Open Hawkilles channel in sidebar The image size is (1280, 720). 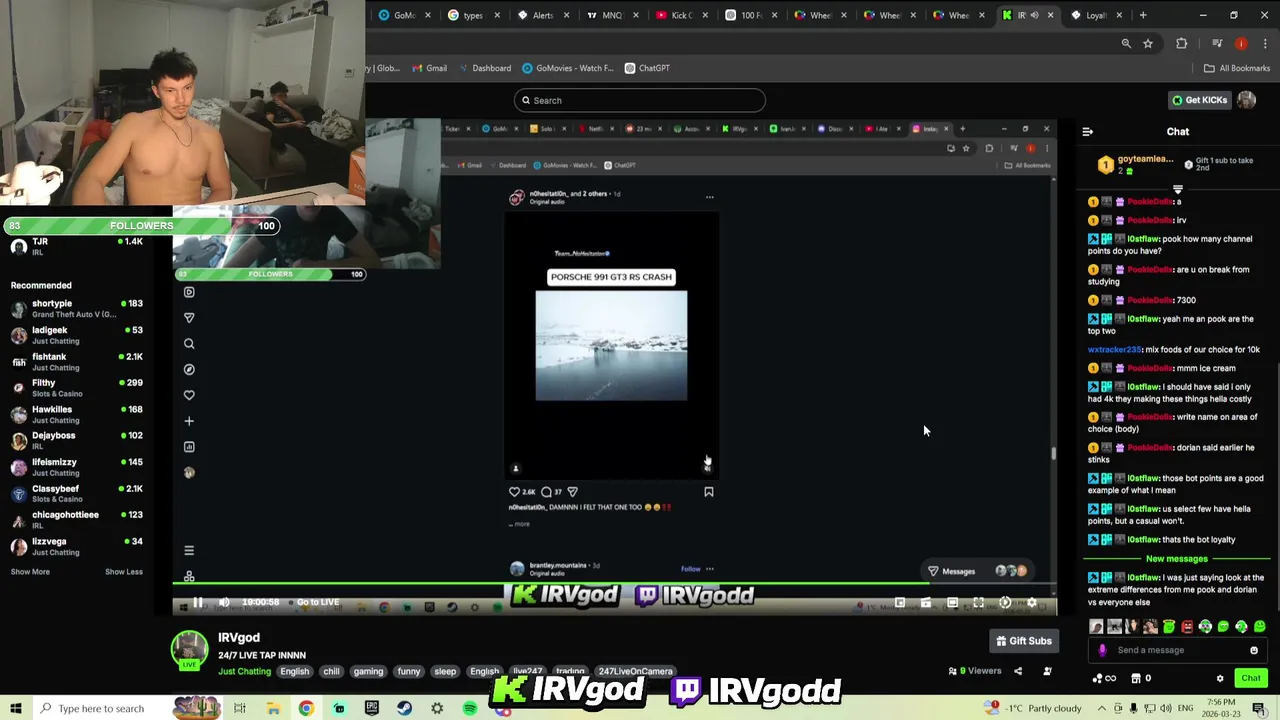[76, 414]
